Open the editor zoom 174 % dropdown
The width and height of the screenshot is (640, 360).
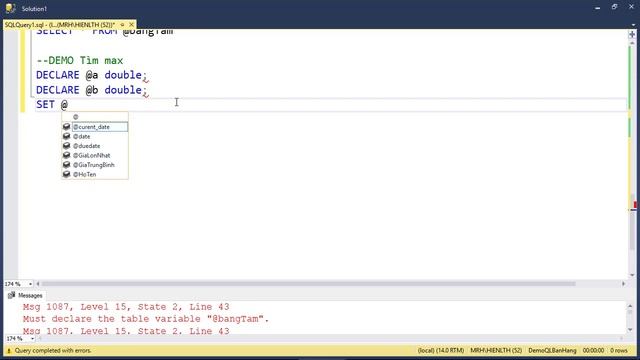pyautogui.click(x=30, y=284)
